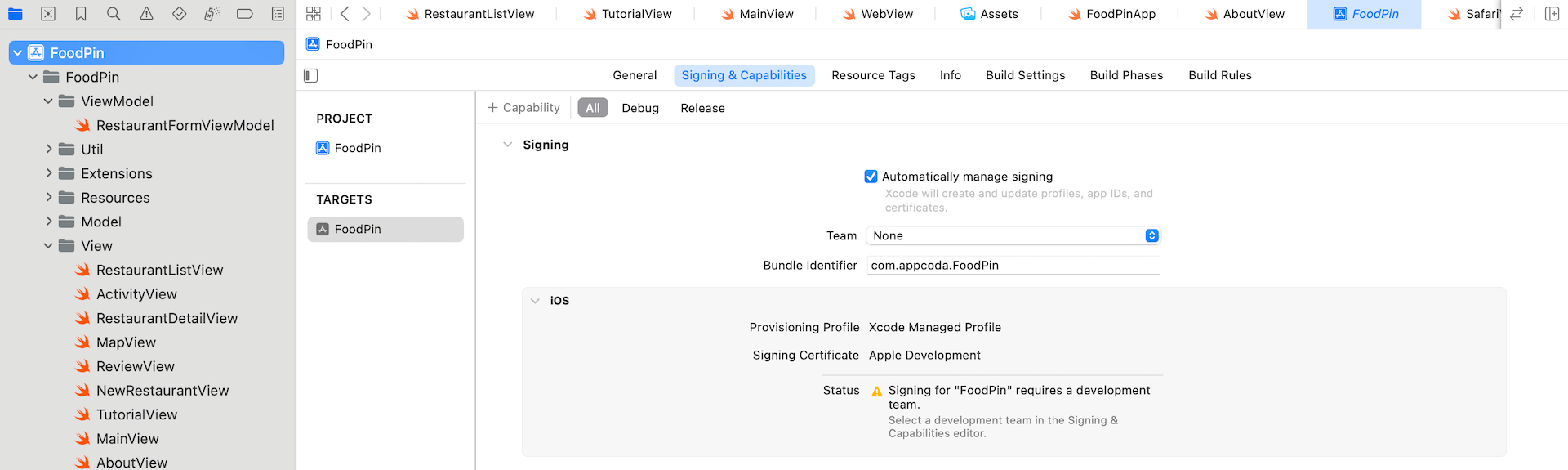Screen dimensions: 1568x470
Task: Open the Find navigator magnifier icon
Action: 114,14
